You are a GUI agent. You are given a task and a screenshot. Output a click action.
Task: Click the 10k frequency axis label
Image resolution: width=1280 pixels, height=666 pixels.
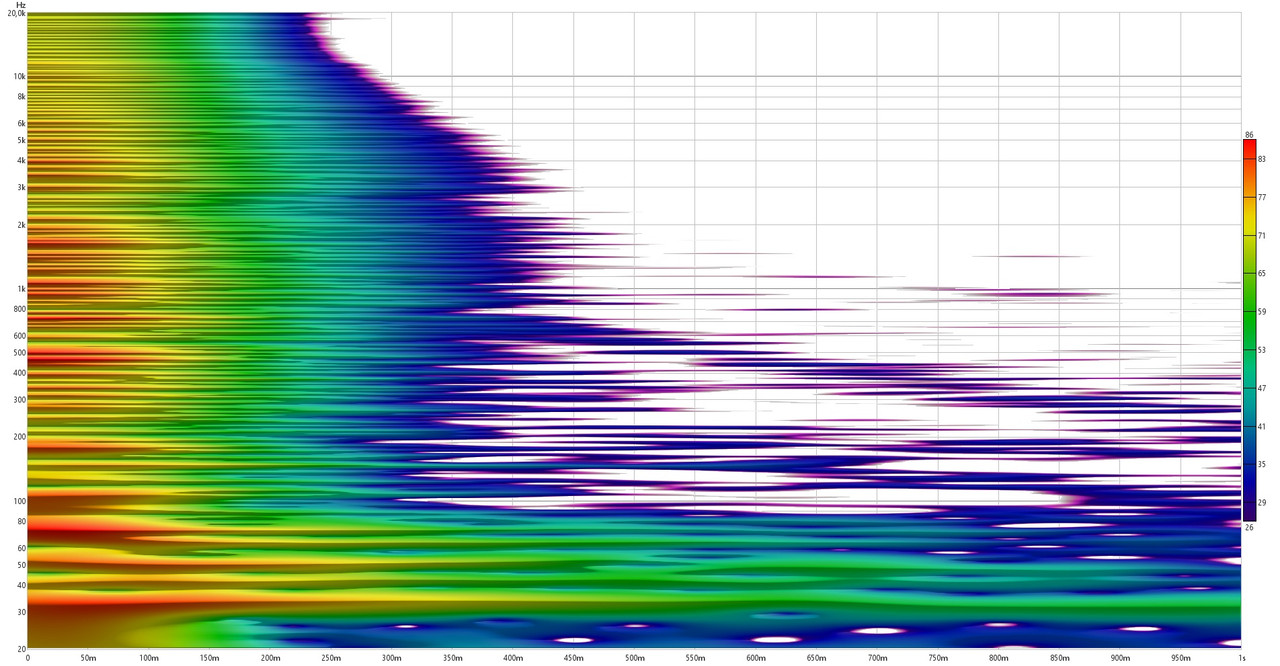(19, 76)
